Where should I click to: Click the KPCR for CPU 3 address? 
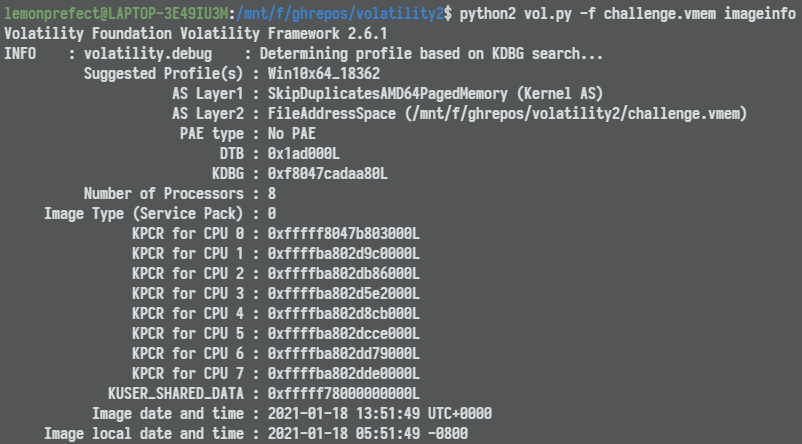click(343, 293)
